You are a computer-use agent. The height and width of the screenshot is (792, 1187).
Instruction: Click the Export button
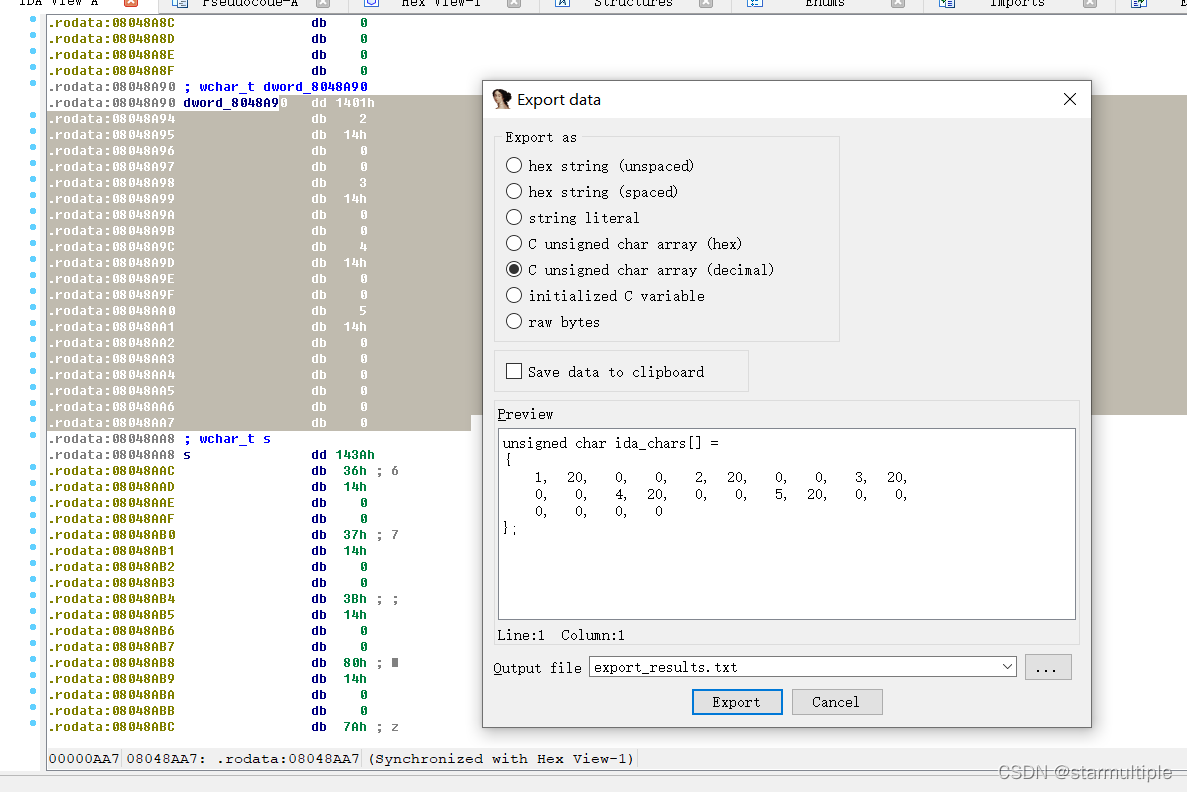737,702
